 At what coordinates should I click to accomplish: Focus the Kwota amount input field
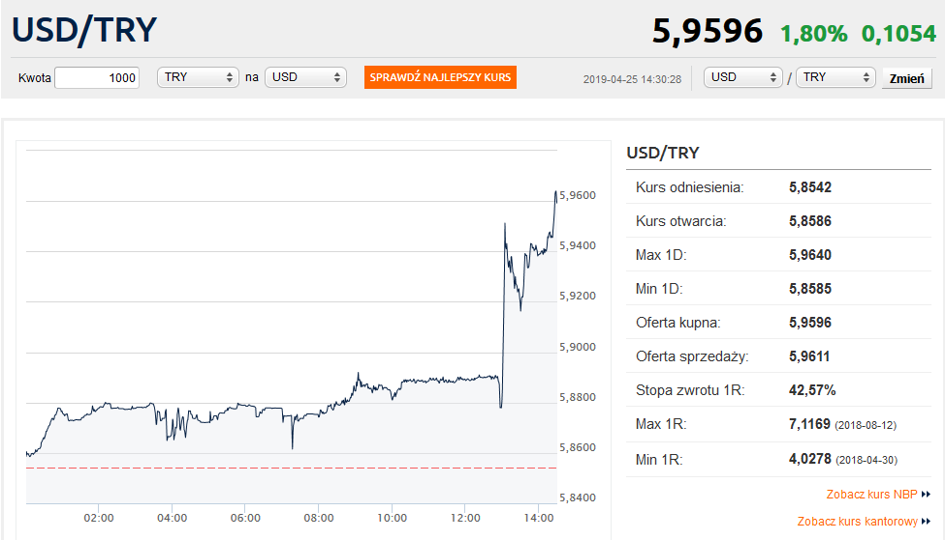click(97, 78)
